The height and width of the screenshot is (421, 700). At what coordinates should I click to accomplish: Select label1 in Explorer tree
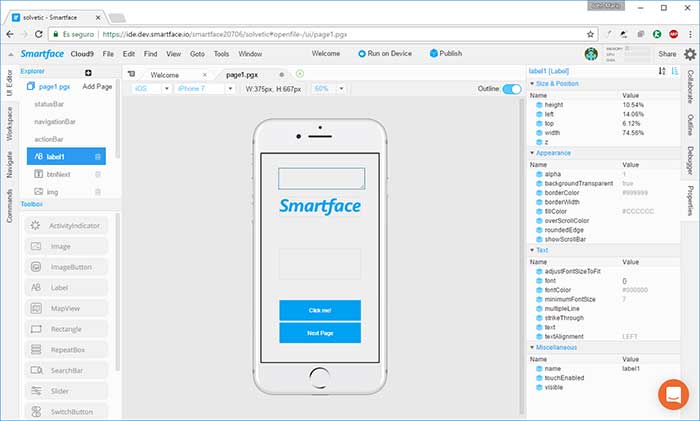(66, 156)
